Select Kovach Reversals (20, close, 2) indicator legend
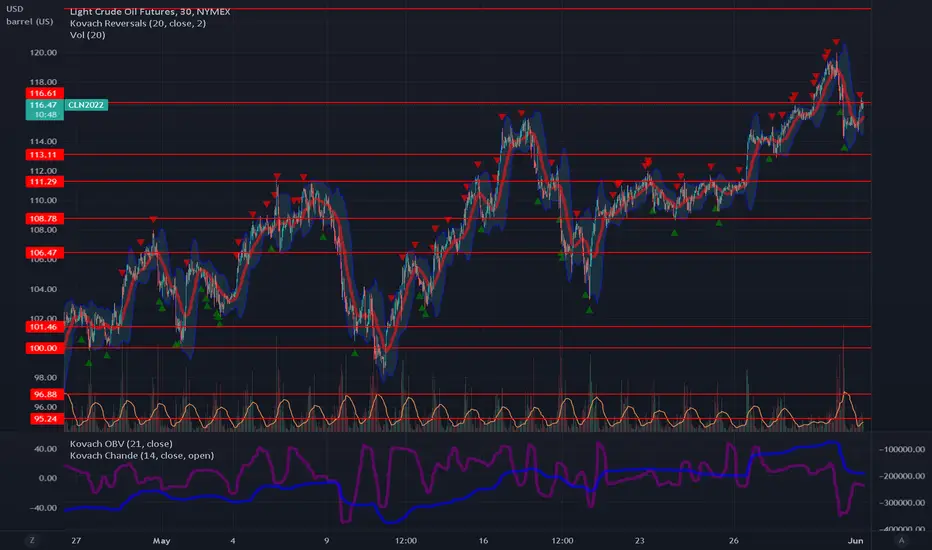 138,23
